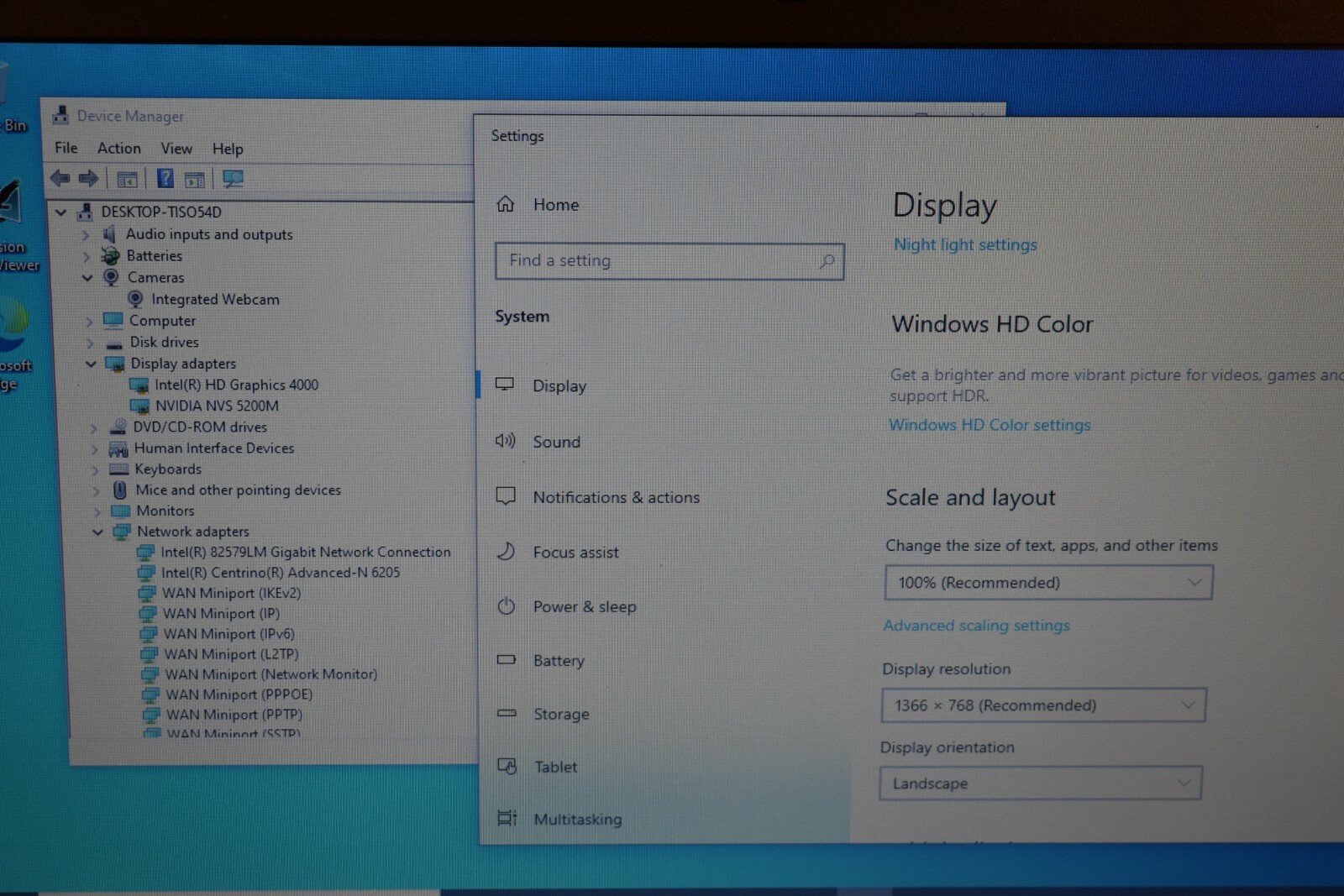Expand the Monitors category
1344x896 pixels.
point(97,511)
